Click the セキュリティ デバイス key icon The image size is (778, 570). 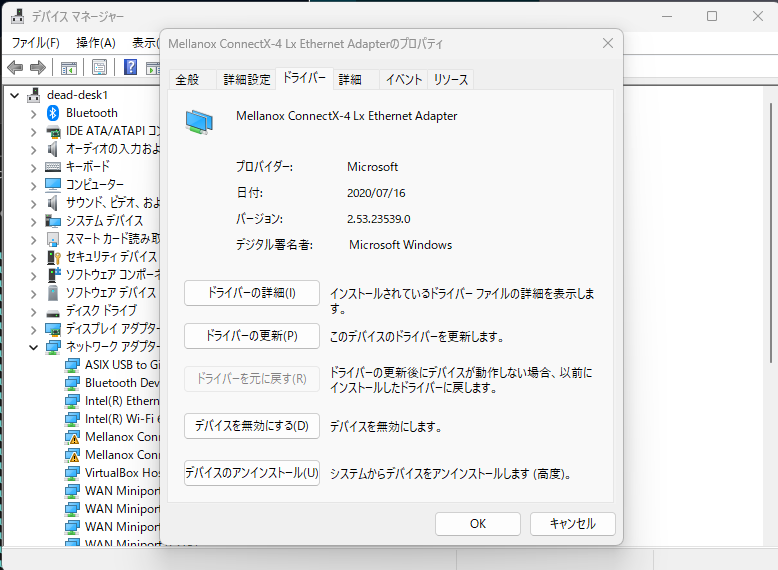click(54, 257)
